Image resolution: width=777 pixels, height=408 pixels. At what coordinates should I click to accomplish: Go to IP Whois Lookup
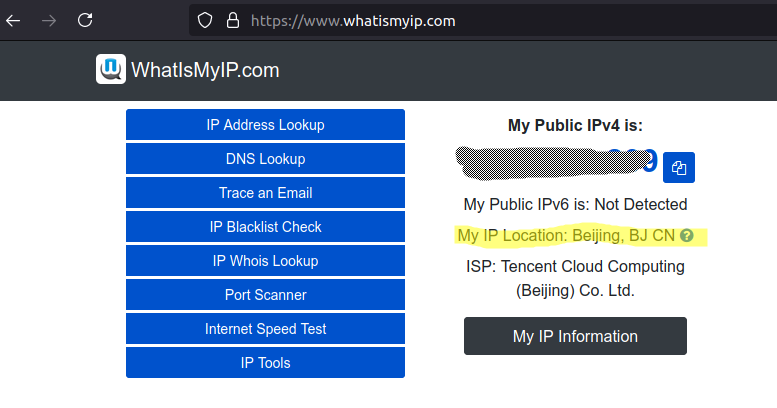[265, 261]
